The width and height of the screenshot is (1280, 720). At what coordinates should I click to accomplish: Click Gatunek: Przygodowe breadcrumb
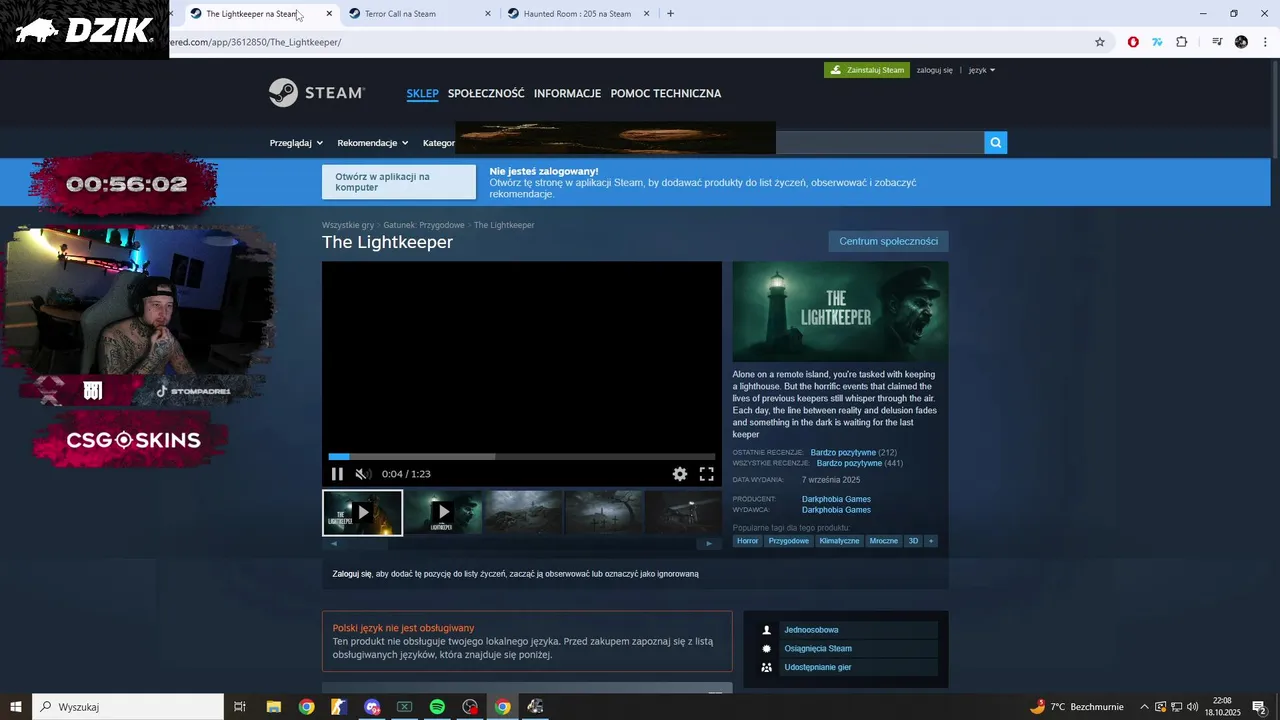click(424, 225)
